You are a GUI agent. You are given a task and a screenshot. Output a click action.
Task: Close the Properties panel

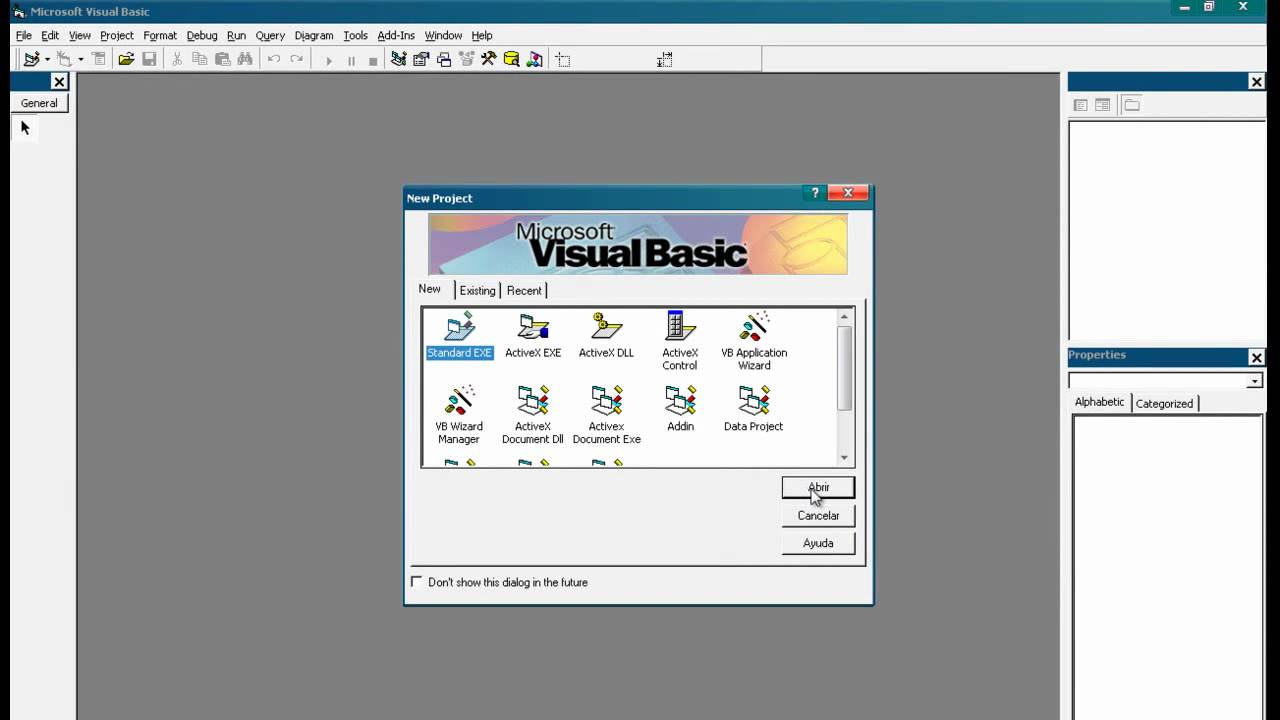point(1257,357)
